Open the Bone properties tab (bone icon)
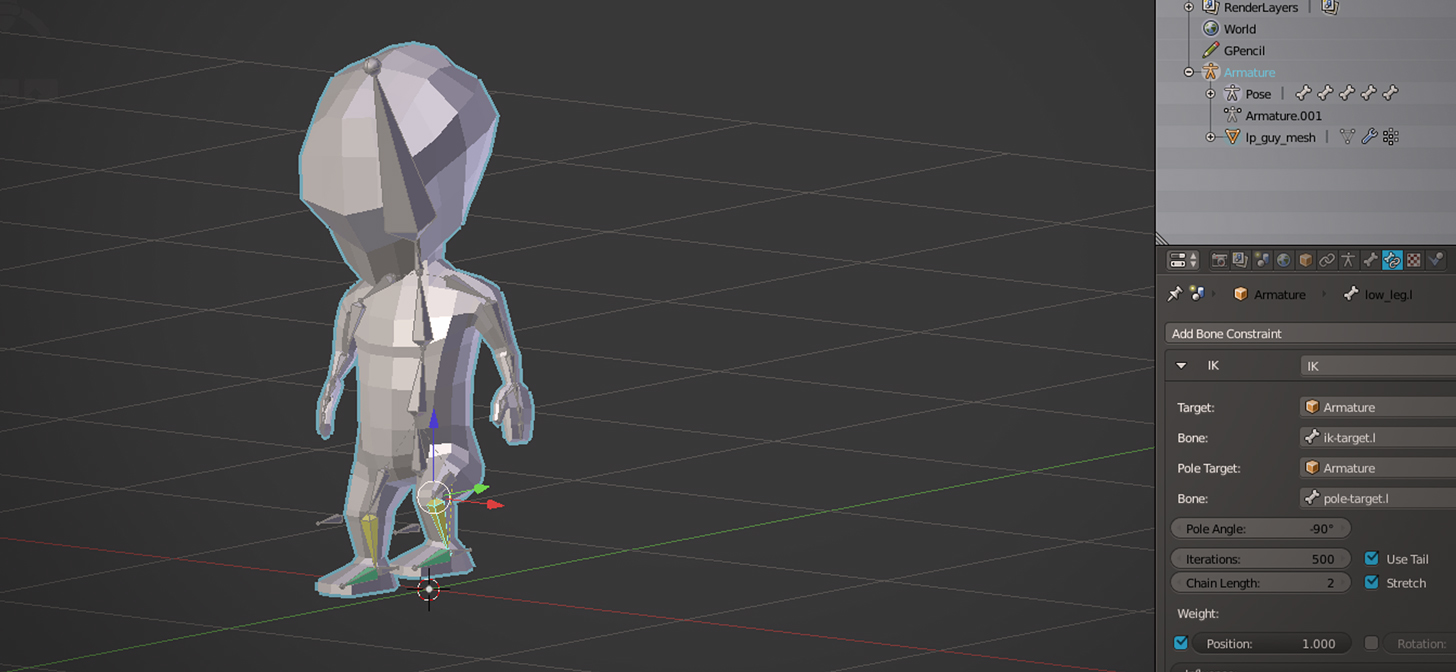The height and width of the screenshot is (672, 1456). (1370, 260)
